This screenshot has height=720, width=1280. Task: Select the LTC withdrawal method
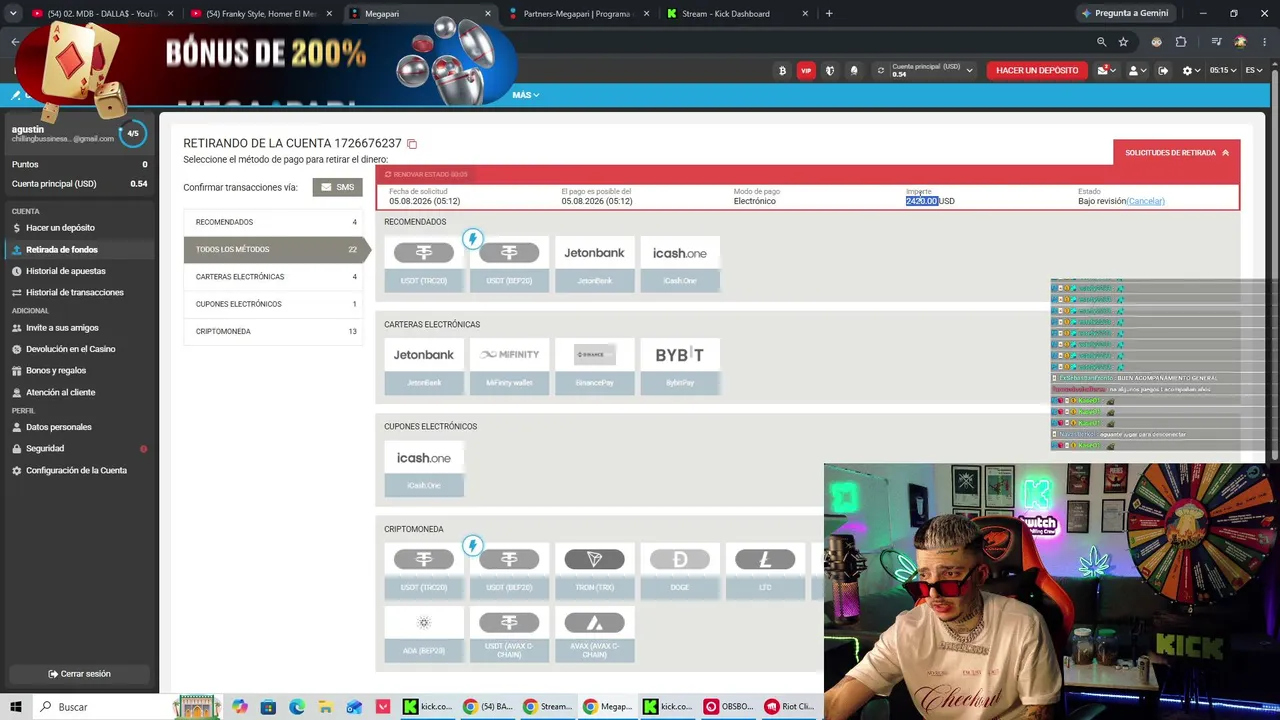[765, 570]
